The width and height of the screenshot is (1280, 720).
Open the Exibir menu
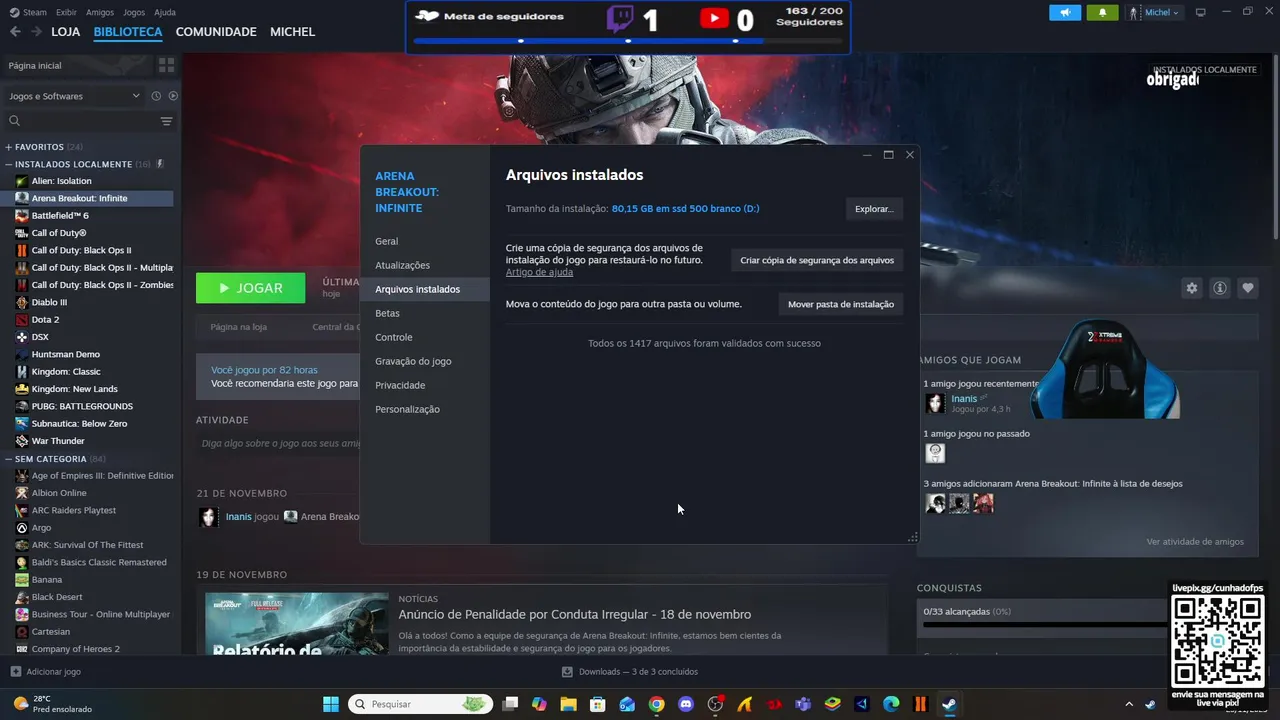(66, 12)
